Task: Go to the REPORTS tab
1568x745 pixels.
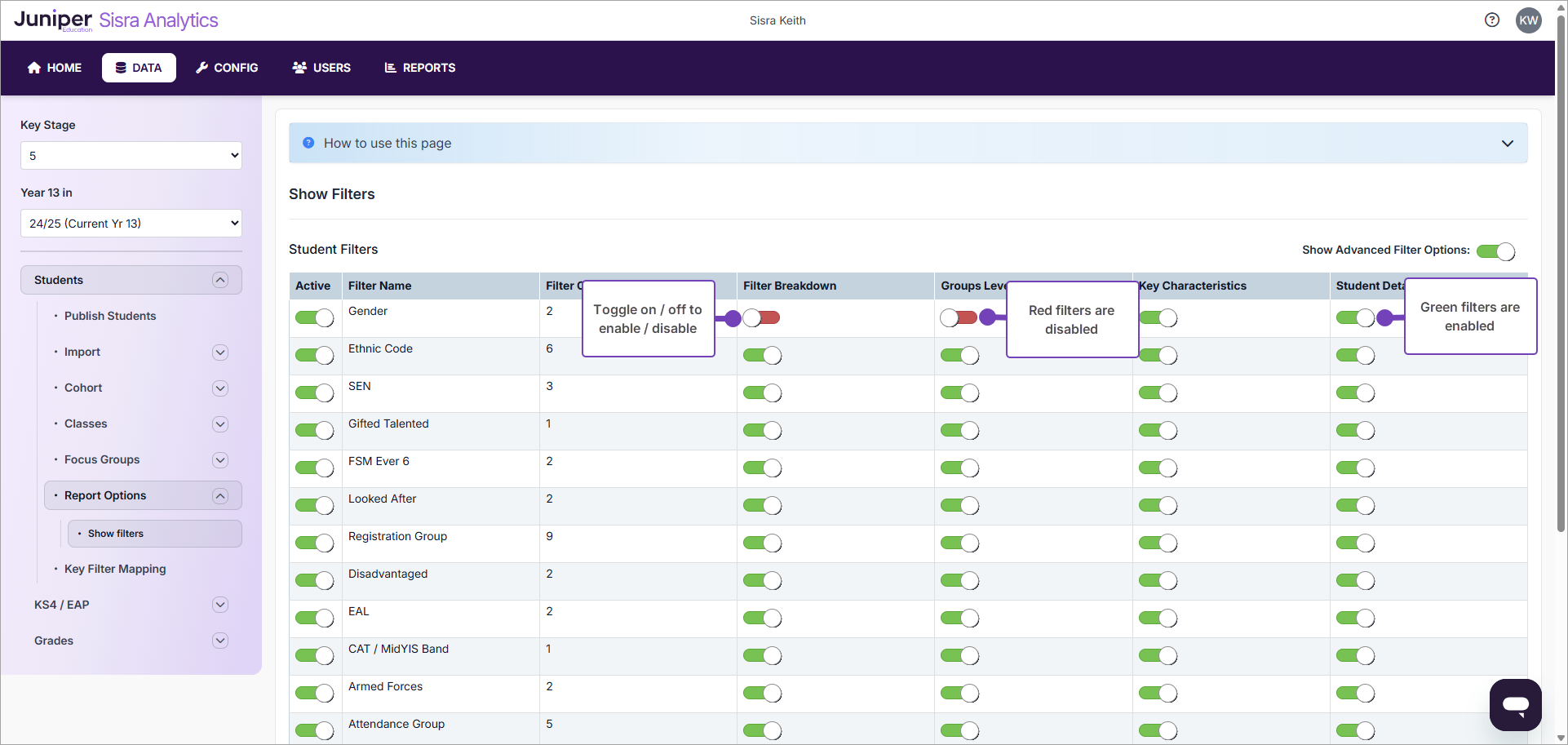Action: [x=420, y=68]
